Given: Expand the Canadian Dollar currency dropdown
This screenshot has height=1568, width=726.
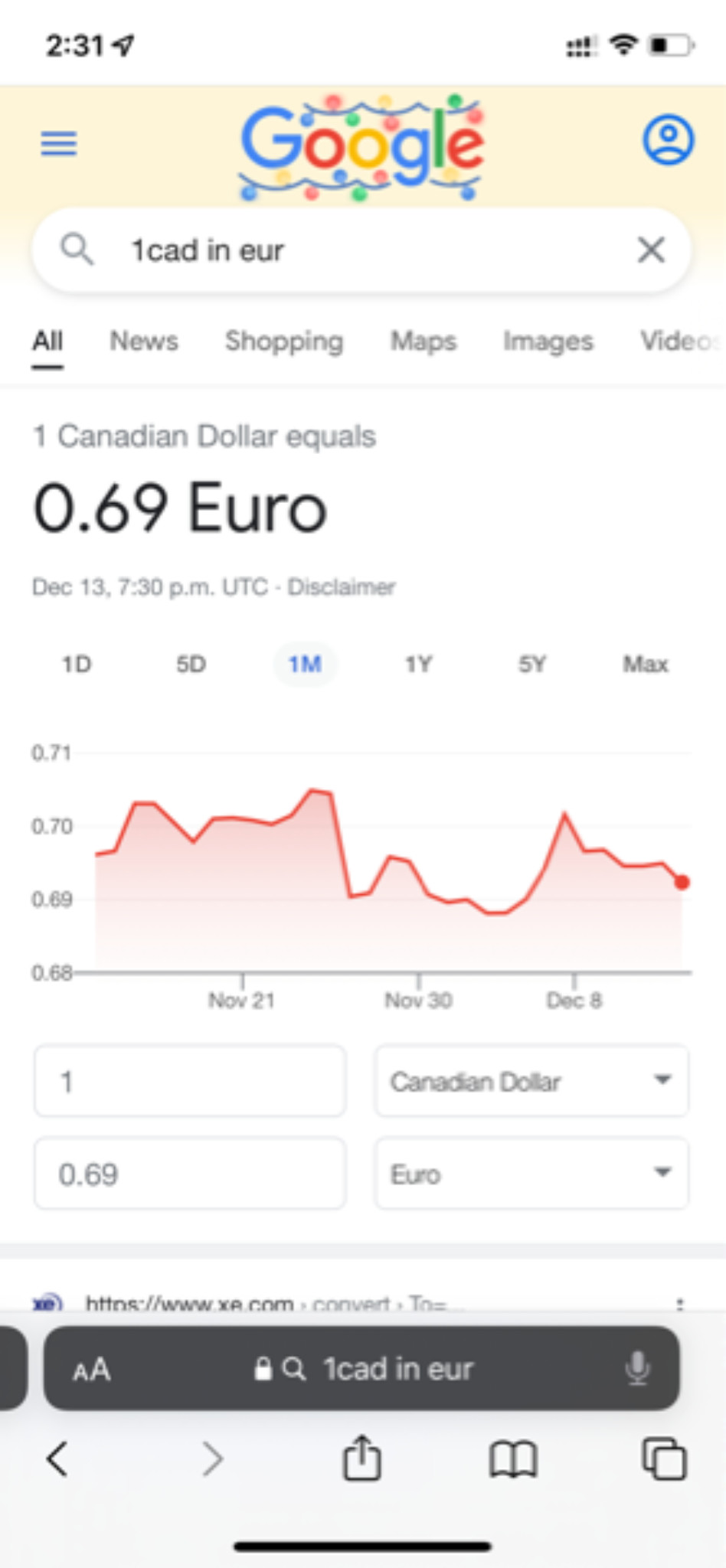Looking at the screenshot, I should coord(531,1081).
